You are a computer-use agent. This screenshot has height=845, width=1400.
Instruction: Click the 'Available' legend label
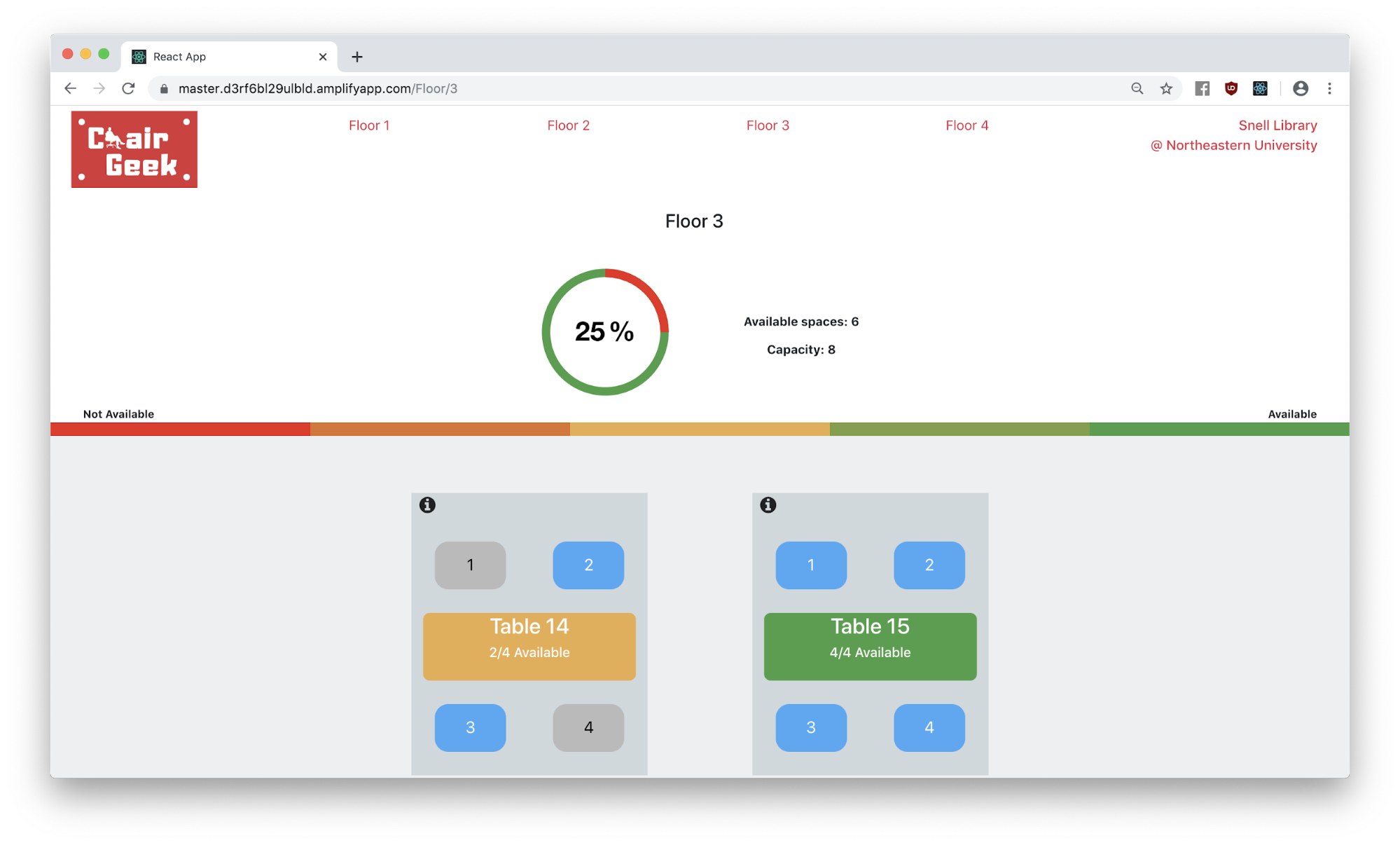point(1292,414)
